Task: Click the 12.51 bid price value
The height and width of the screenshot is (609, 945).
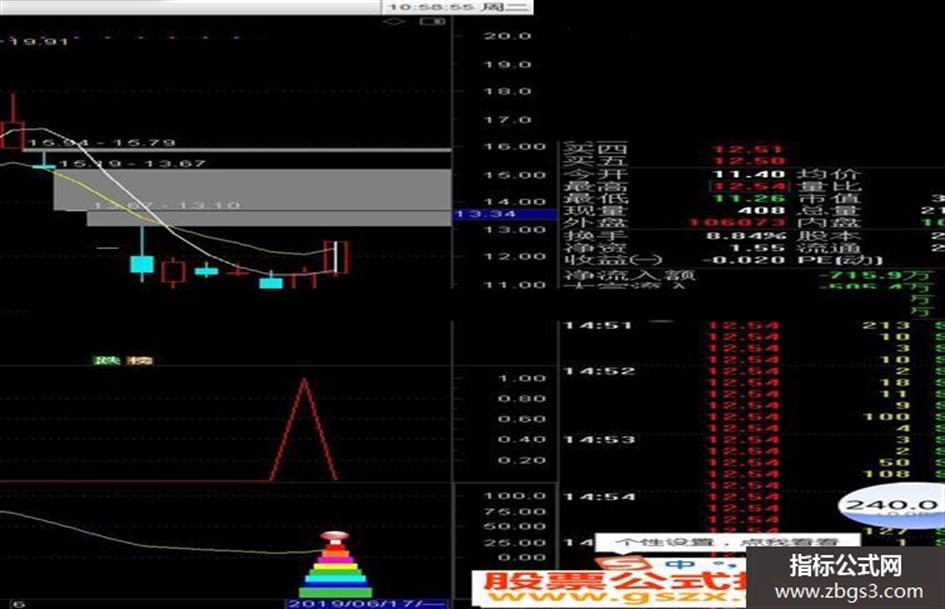Action: click(x=749, y=149)
